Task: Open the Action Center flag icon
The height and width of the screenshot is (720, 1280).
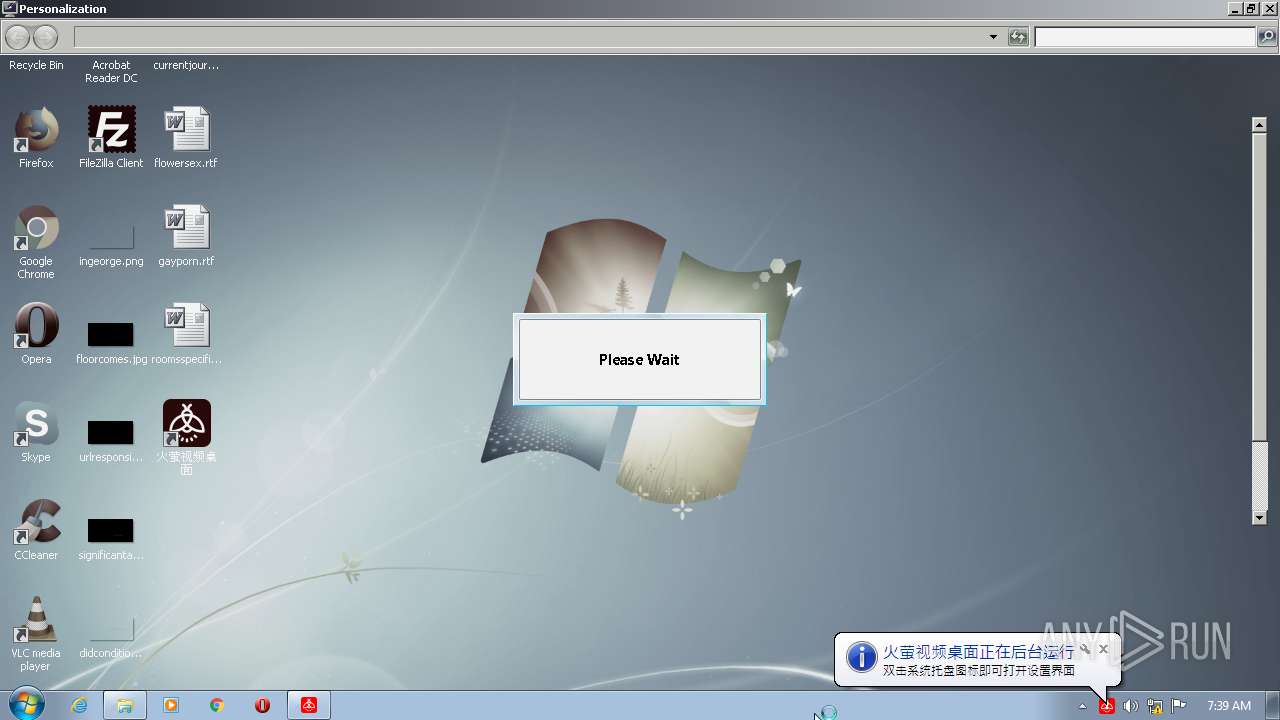Action: point(1179,706)
